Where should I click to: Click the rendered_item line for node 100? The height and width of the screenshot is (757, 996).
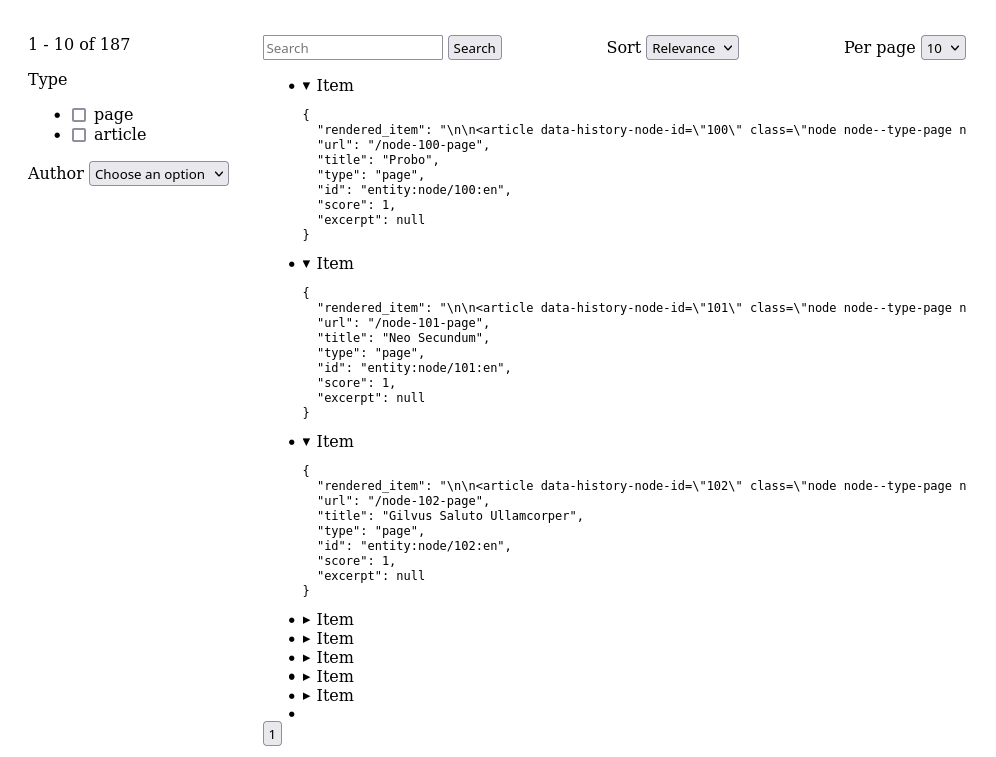(642, 130)
